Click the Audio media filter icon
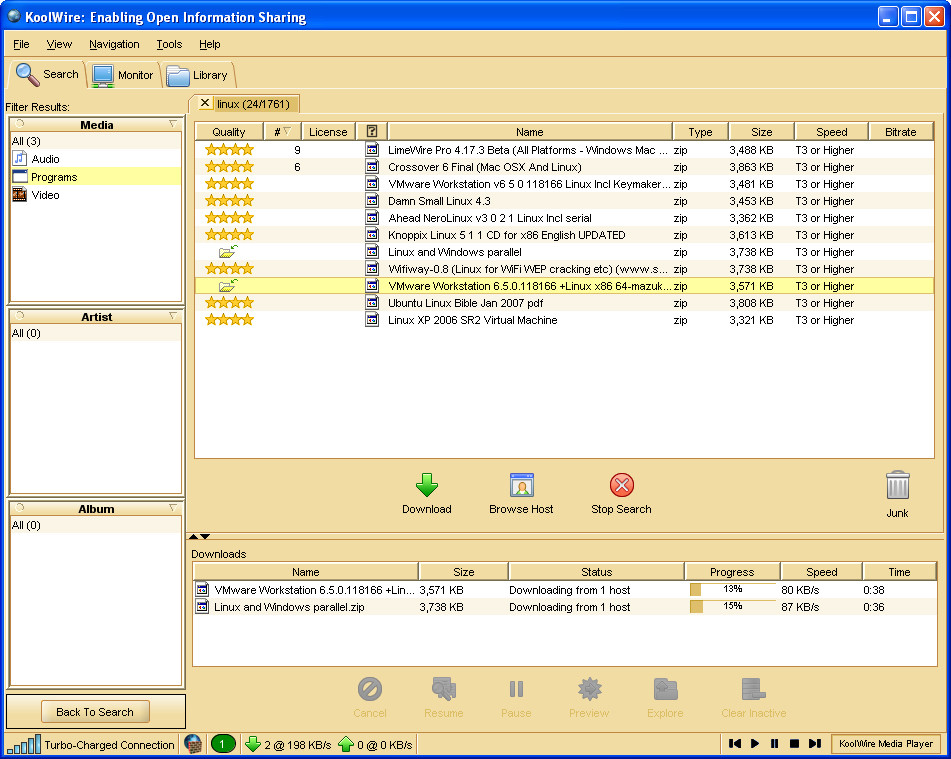This screenshot has width=951, height=759. [19, 158]
